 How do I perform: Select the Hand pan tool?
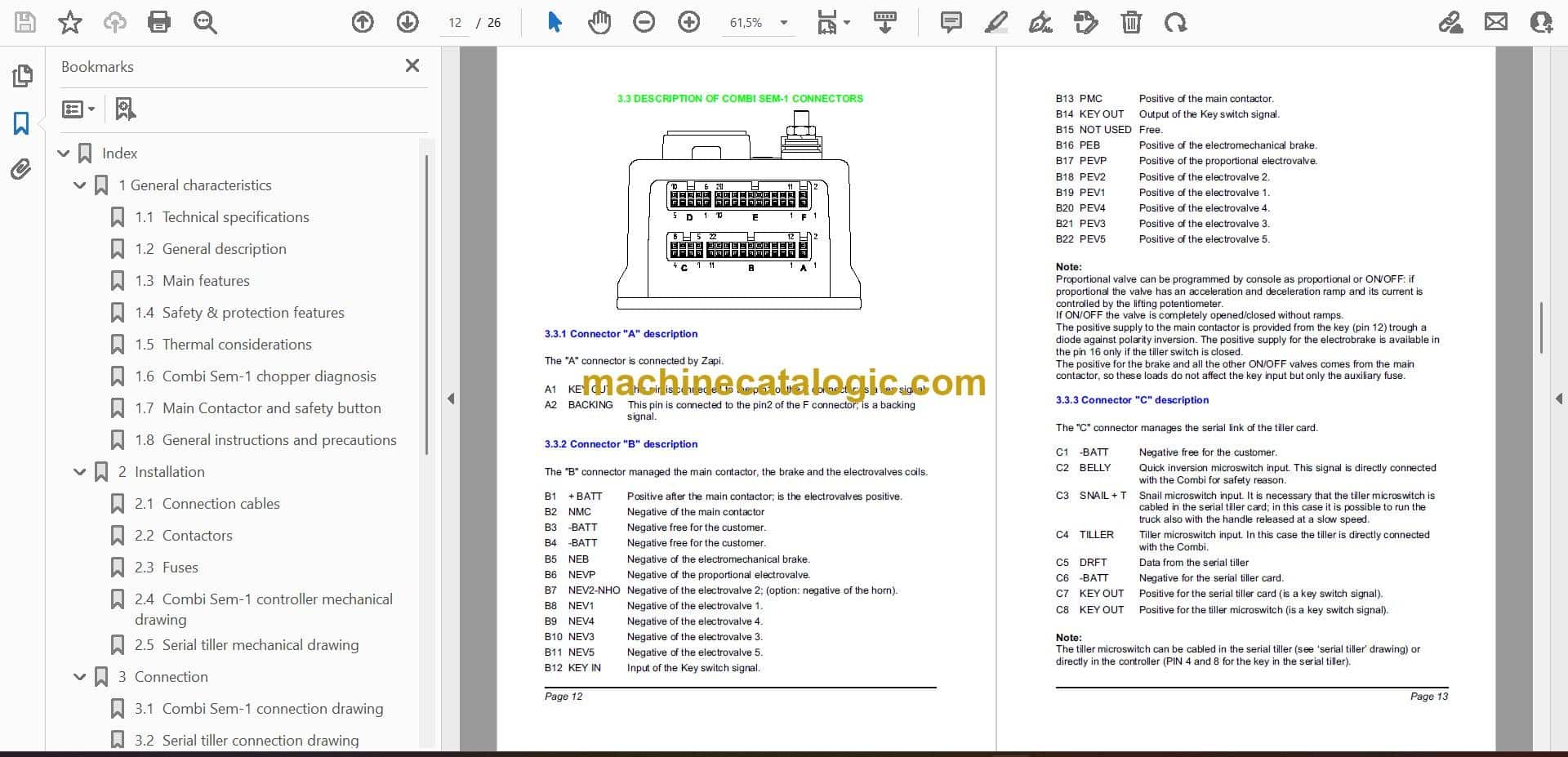click(599, 23)
